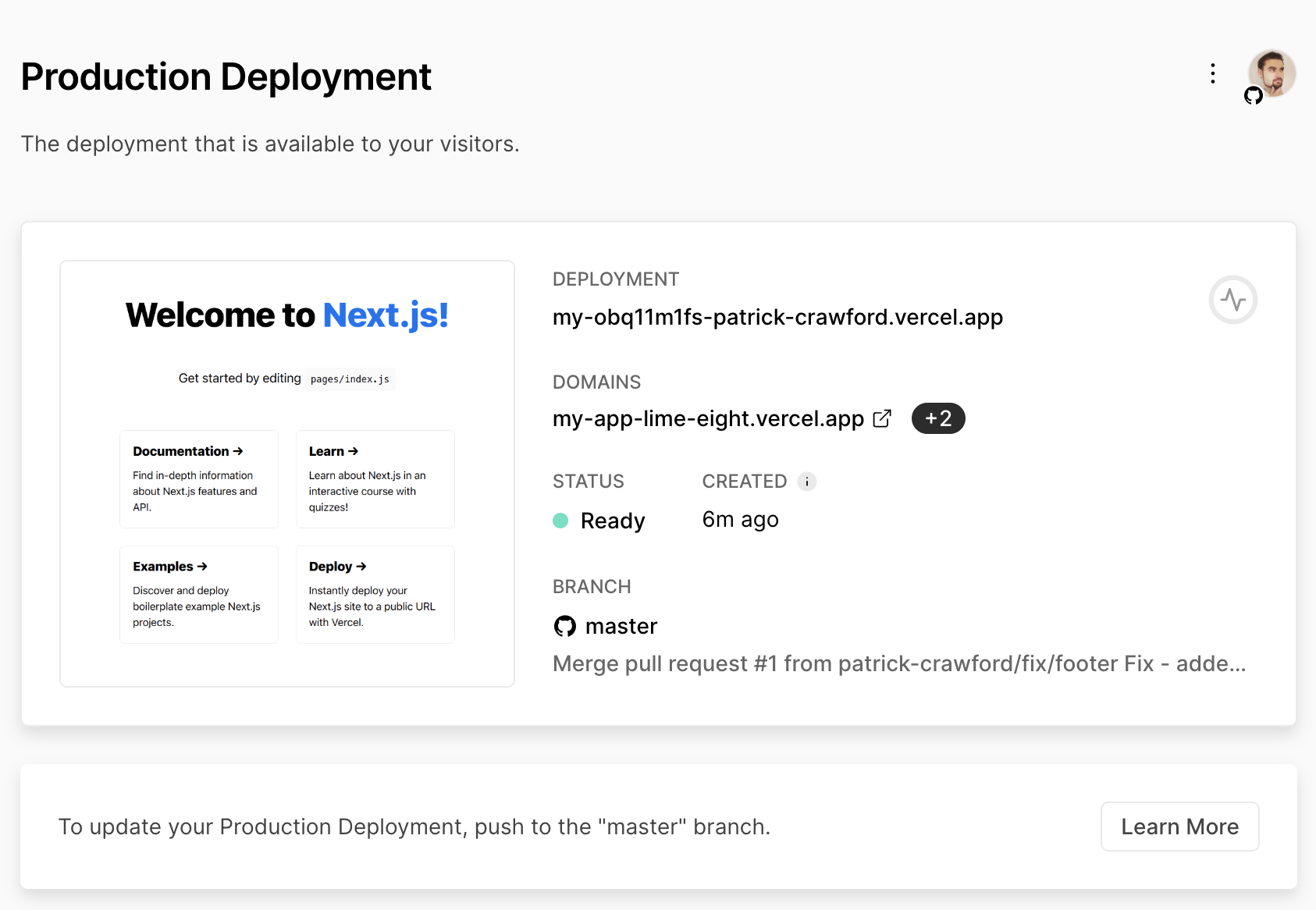Click the DEPLOYMENT section label
Image resolution: width=1316 pixels, height=910 pixels.
coord(616,279)
